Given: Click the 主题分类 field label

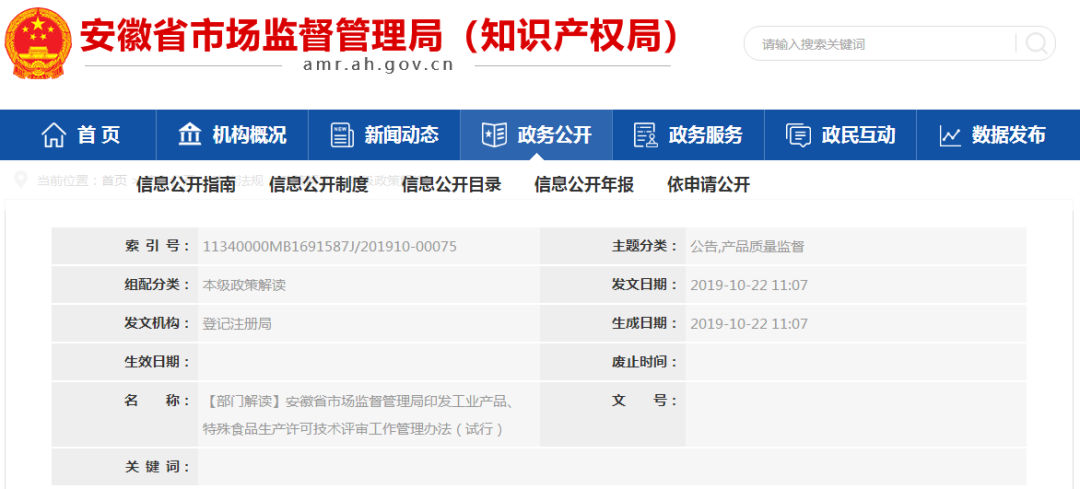Looking at the screenshot, I should click(645, 247).
